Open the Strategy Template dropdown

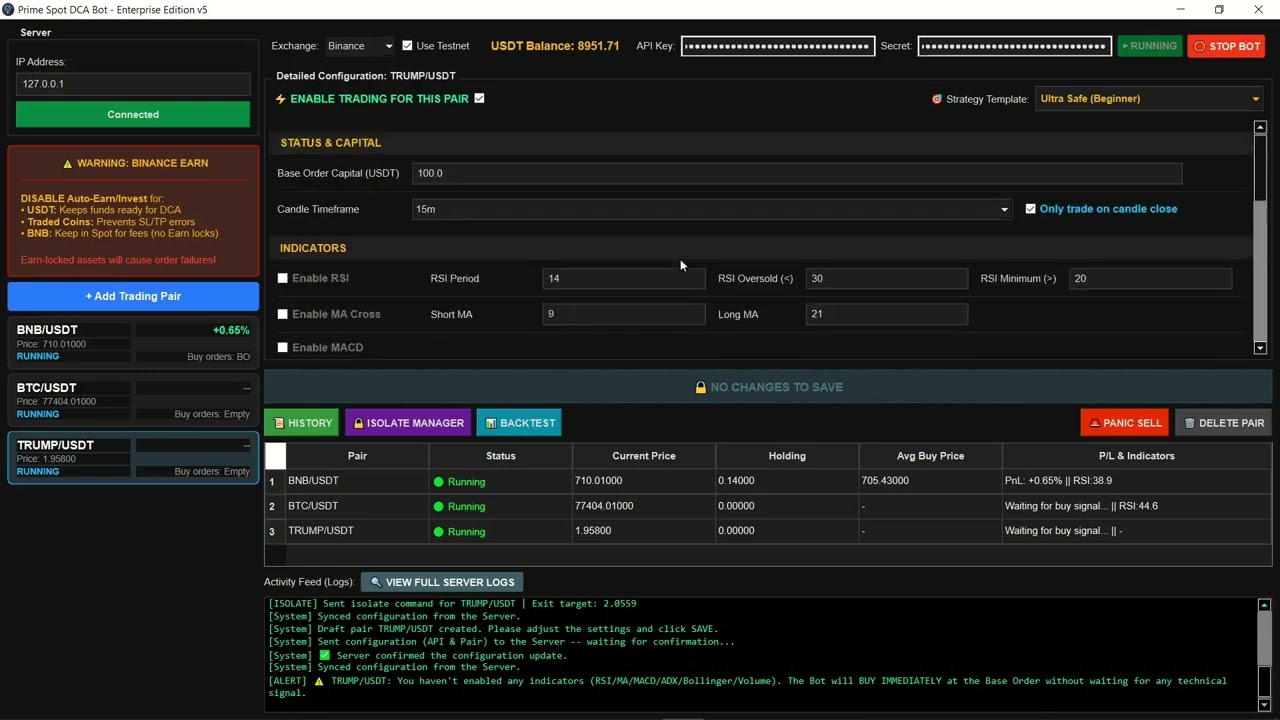[1149, 99]
